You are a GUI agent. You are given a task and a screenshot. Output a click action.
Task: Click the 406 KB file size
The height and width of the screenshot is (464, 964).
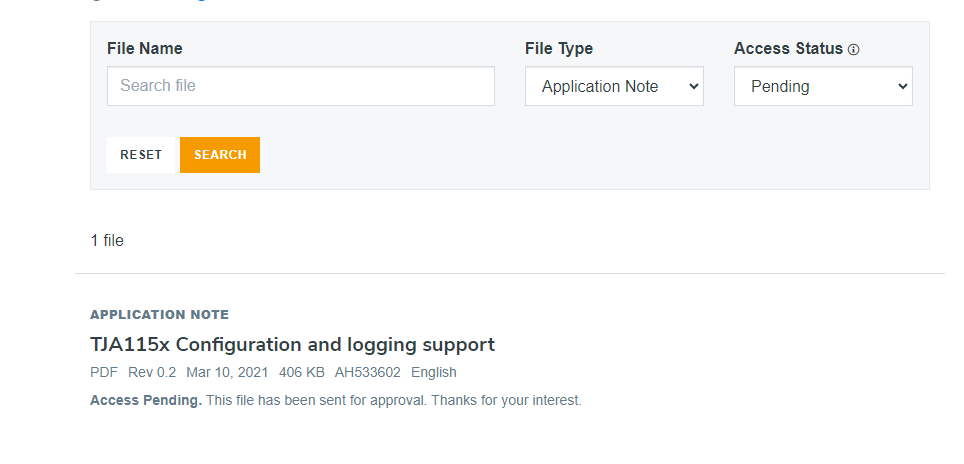(302, 372)
